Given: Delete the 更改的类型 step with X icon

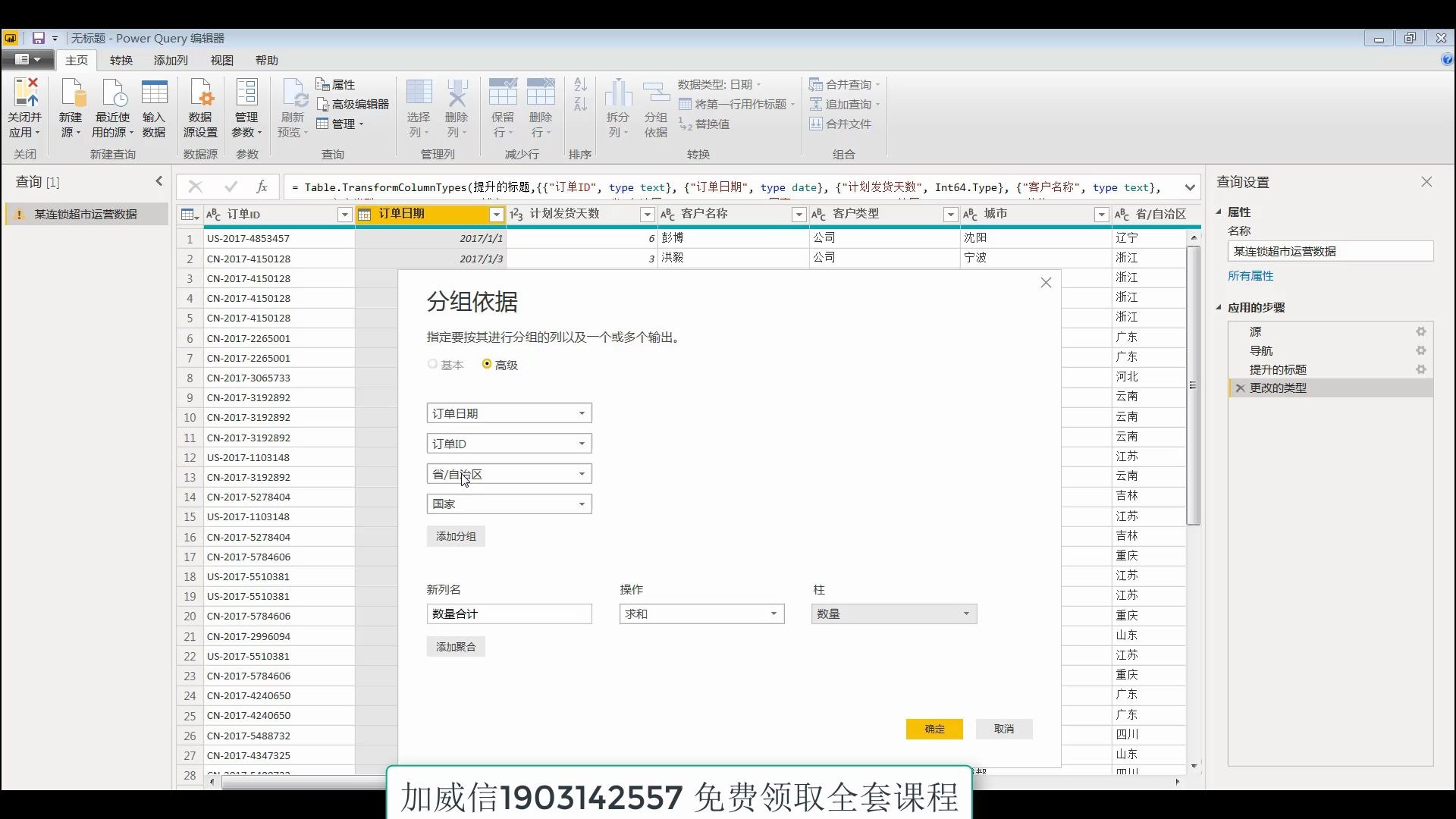Looking at the screenshot, I should 1240,388.
